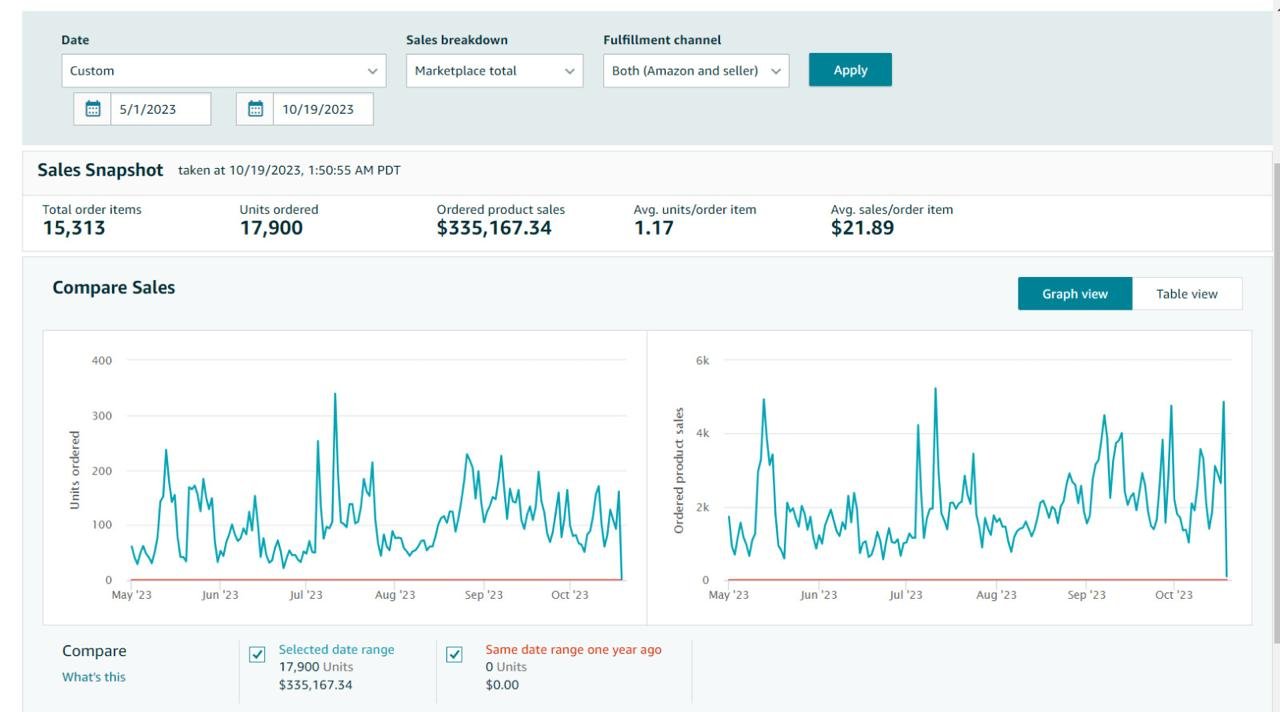The width and height of the screenshot is (1280, 712).
Task: Open the Fulfillment channel dropdown
Action: [696, 71]
